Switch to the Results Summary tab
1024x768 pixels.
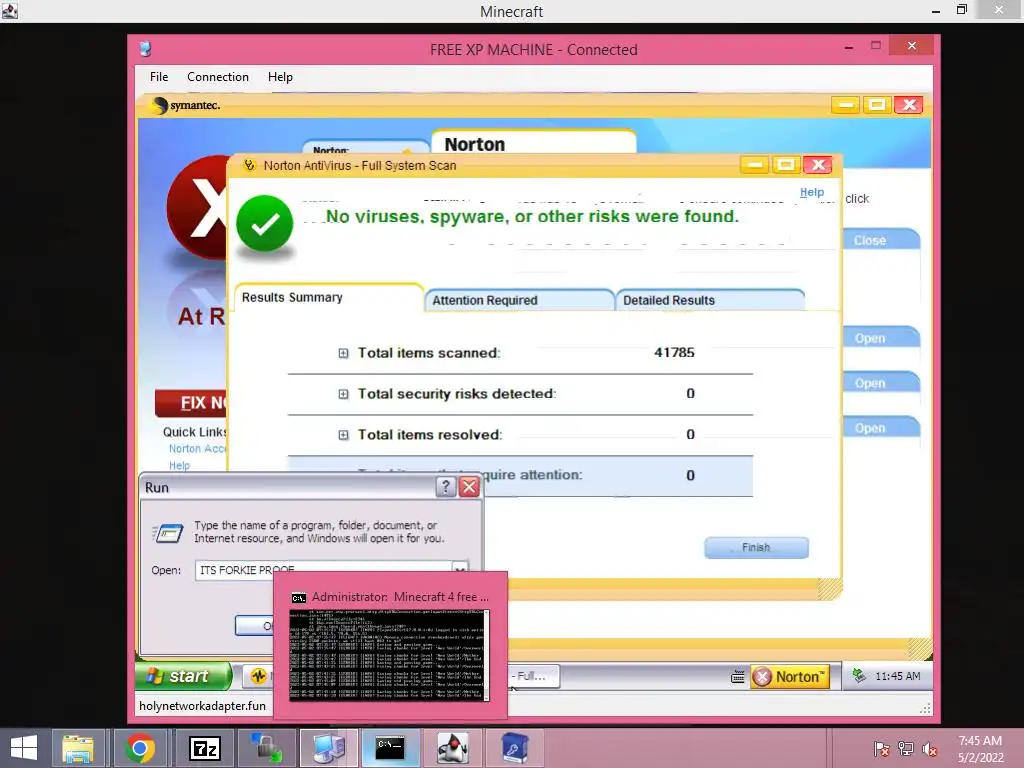(x=328, y=298)
